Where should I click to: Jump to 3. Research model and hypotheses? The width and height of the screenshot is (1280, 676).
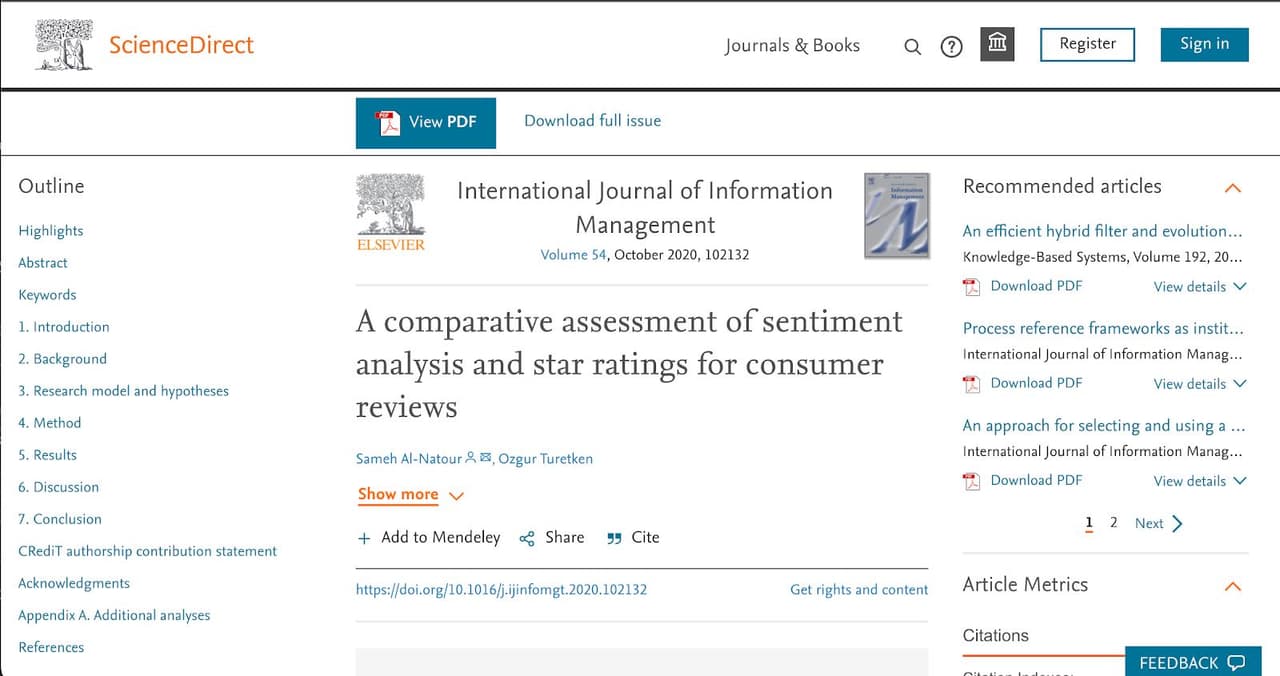click(x=123, y=391)
